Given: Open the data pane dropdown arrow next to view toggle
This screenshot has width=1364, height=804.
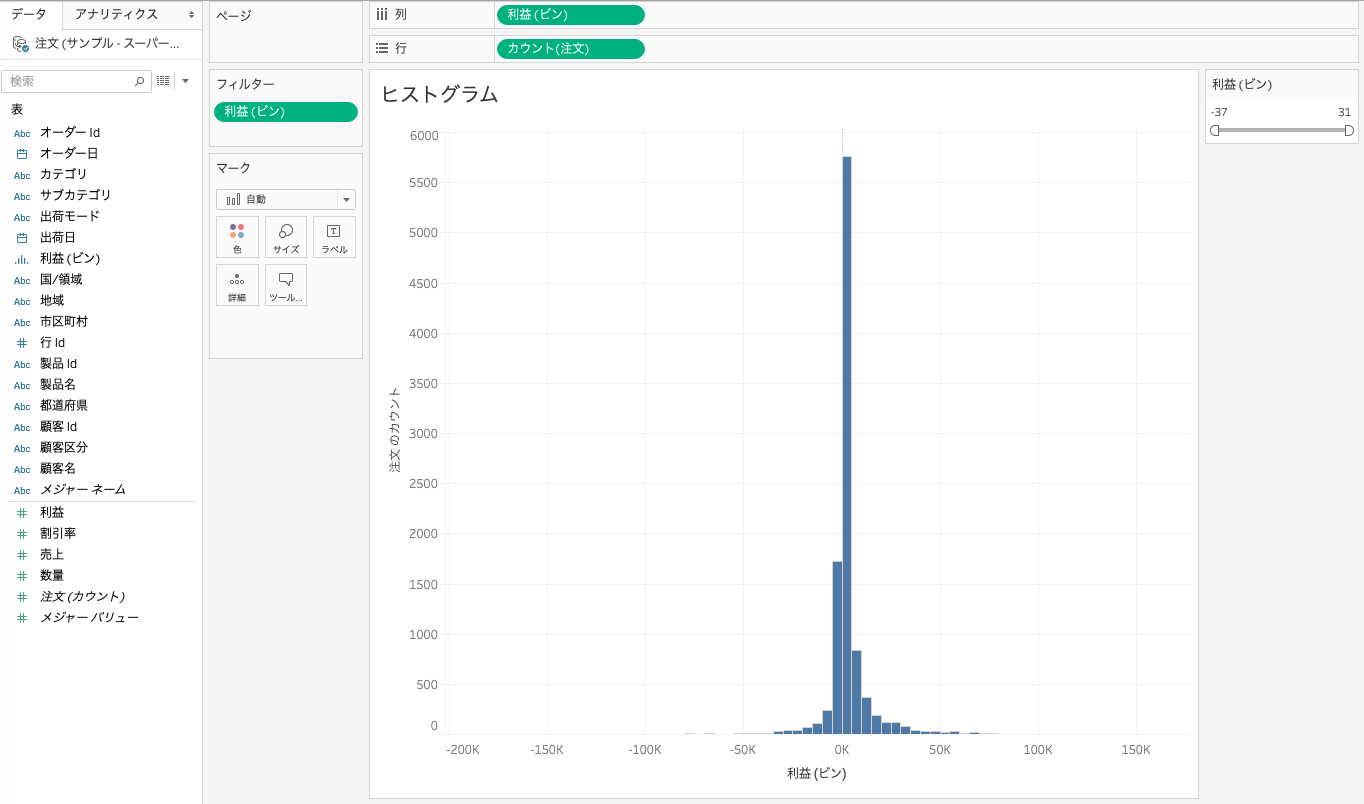Looking at the screenshot, I should [185, 81].
